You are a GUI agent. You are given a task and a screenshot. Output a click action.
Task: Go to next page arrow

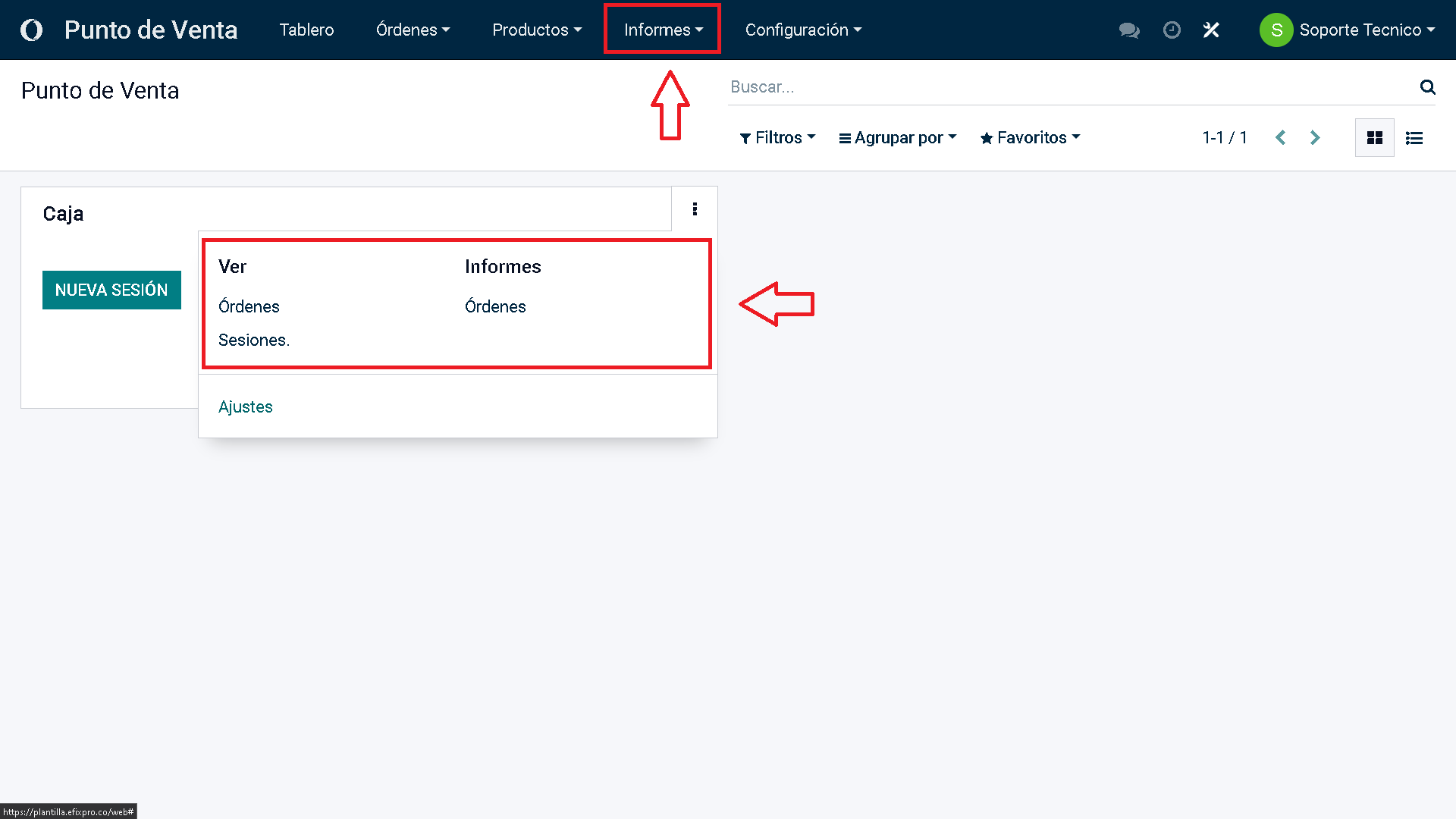(x=1315, y=138)
